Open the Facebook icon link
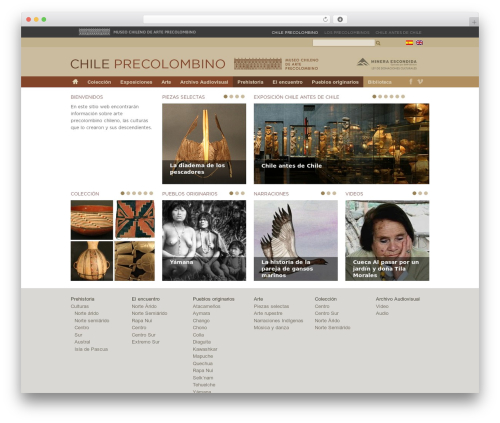The height and width of the screenshot is (423, 500). [x=411, y=82]
